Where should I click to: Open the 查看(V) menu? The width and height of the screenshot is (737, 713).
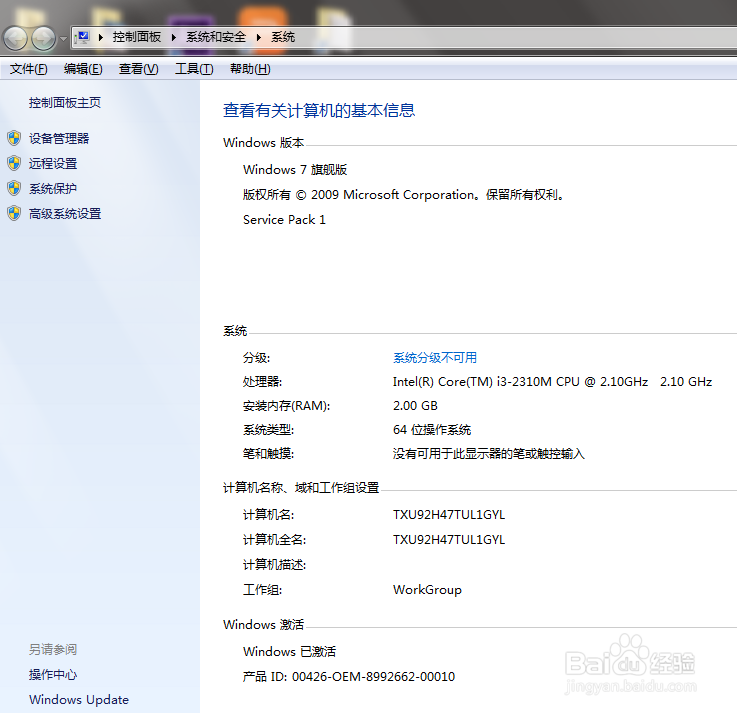point(139,69)
